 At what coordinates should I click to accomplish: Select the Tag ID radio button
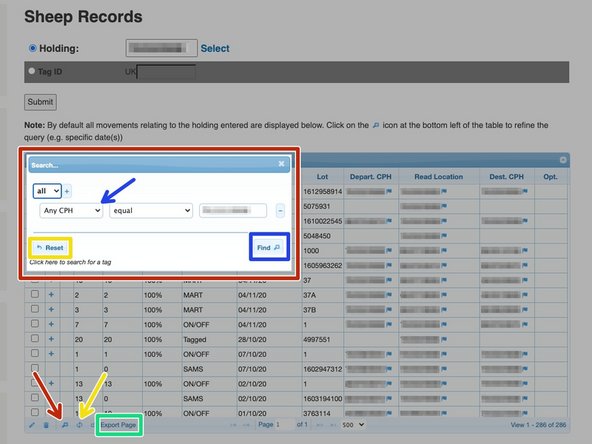[x=32, y=71]
